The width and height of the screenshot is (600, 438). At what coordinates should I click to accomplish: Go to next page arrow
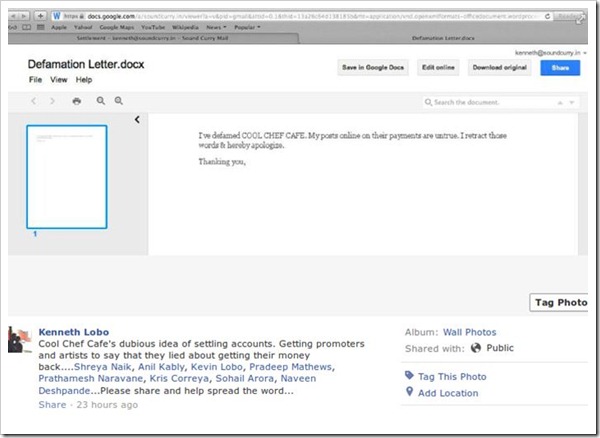[x=53, y=101]
